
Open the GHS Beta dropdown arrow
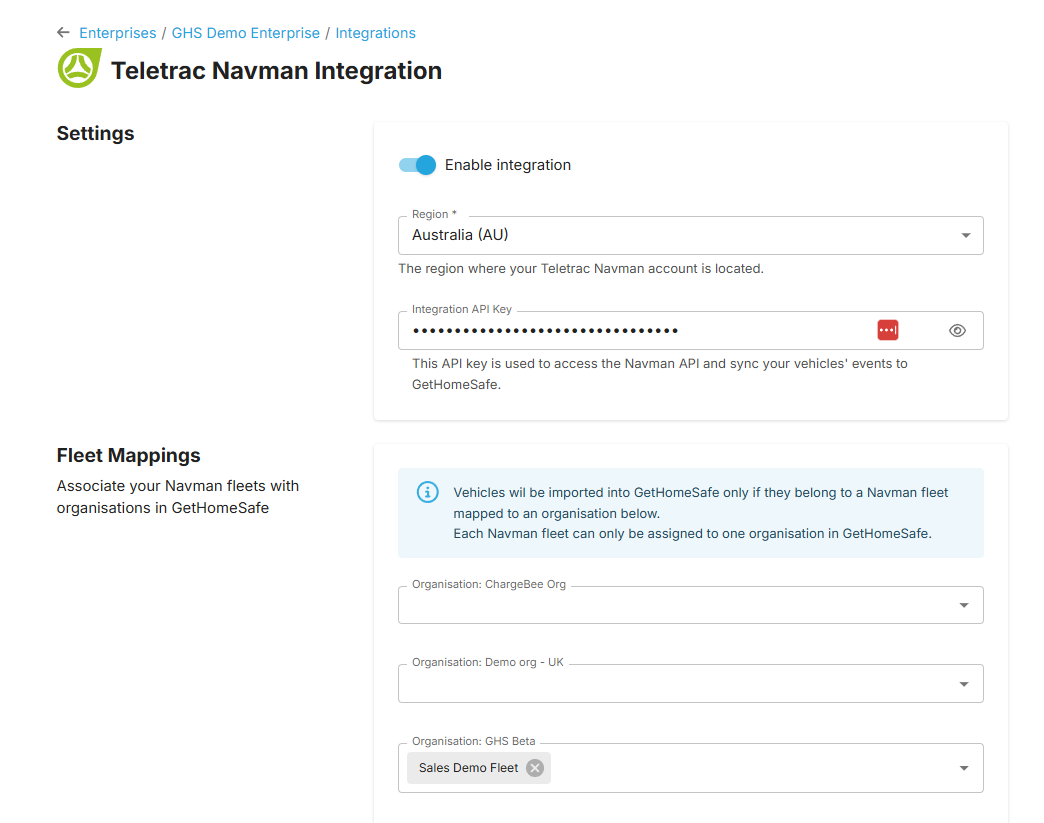tap(964, 768)
